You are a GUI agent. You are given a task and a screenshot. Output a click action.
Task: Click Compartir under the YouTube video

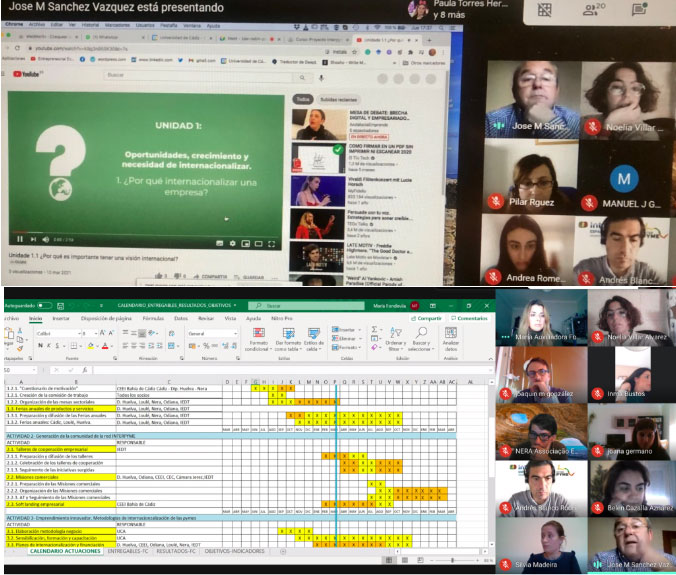pos(211,276)
